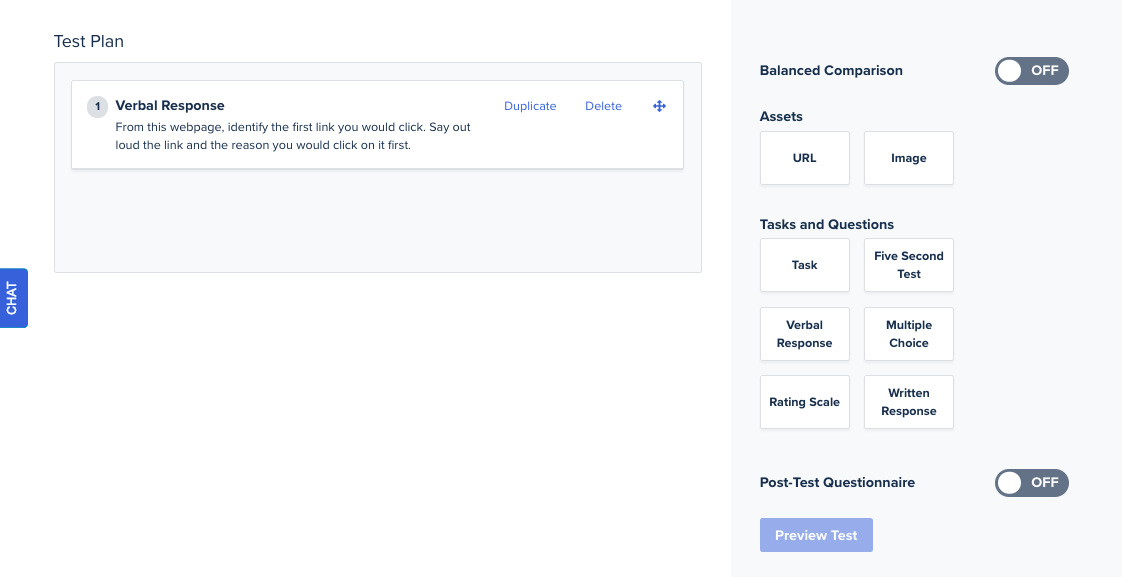
Task: Add a Multiple Choice question
Action: pos(908,334)
